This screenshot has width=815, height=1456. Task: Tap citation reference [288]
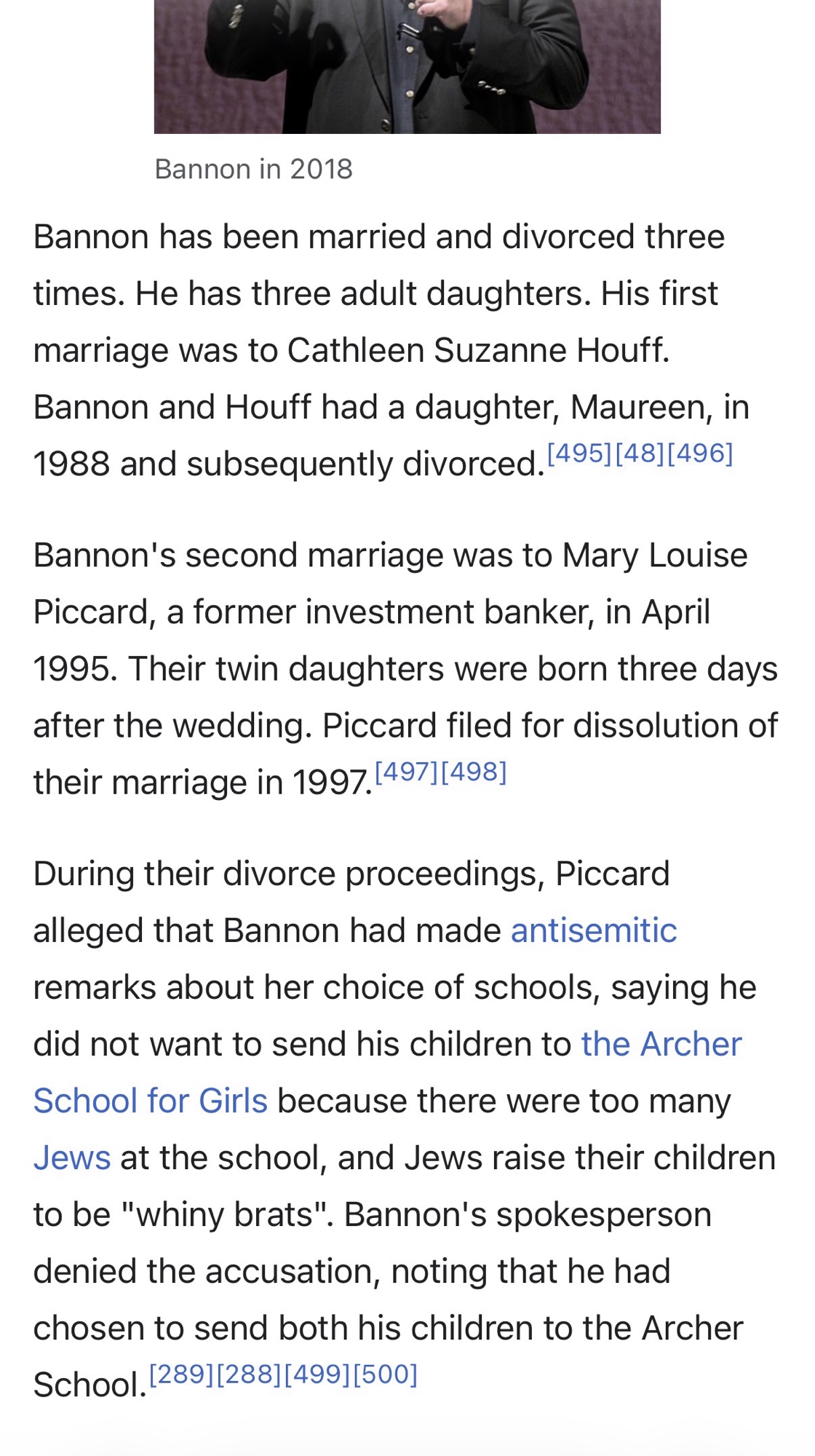point(249,1374)
